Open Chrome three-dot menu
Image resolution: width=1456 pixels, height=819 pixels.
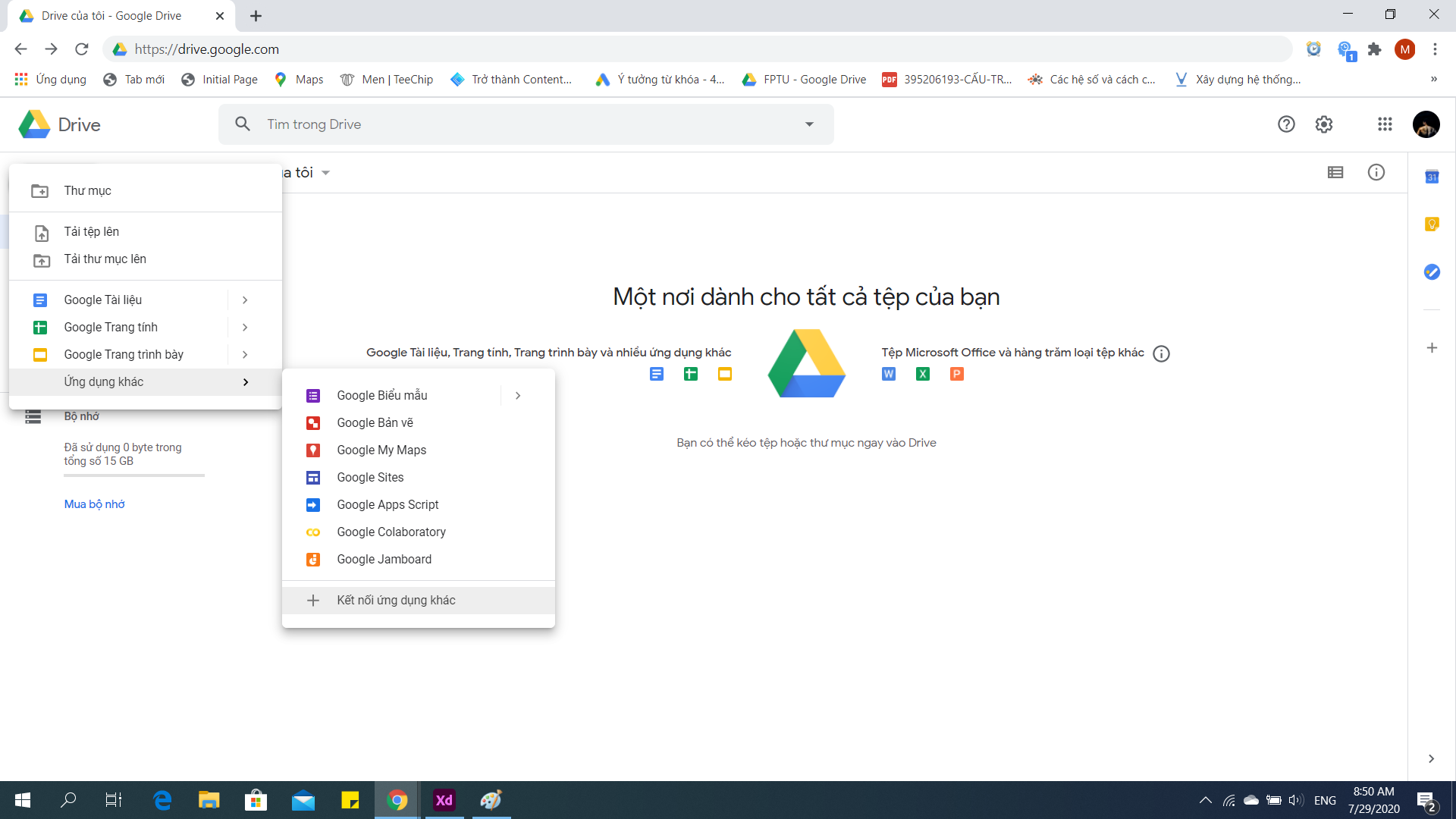click(1435, 49)
